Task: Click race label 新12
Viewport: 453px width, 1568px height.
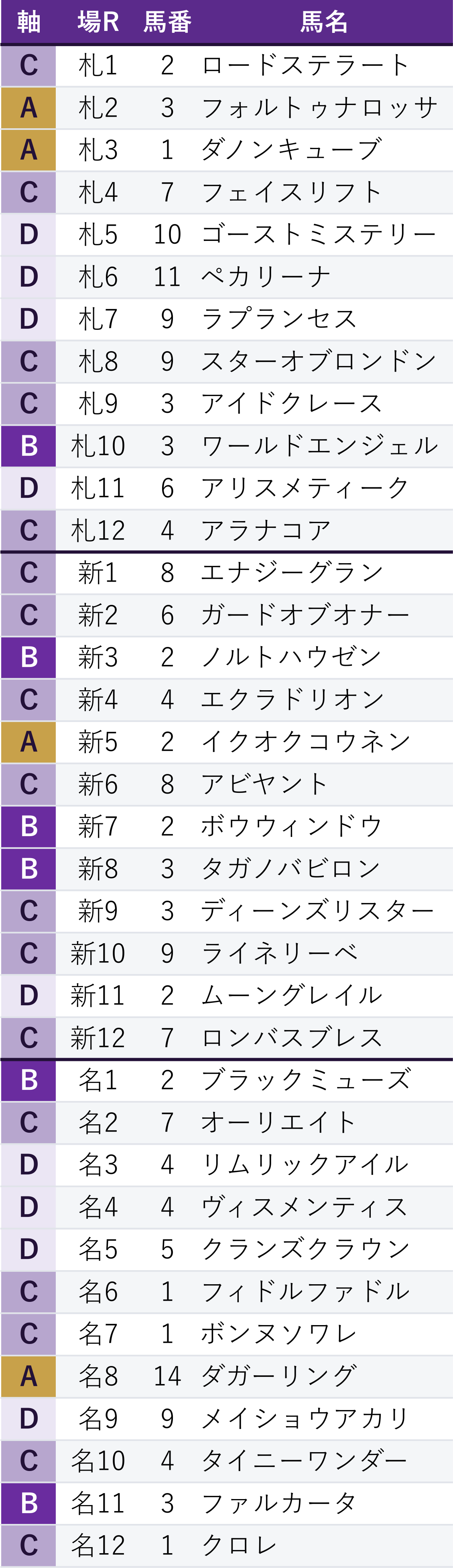Action: coord(98,1038)
